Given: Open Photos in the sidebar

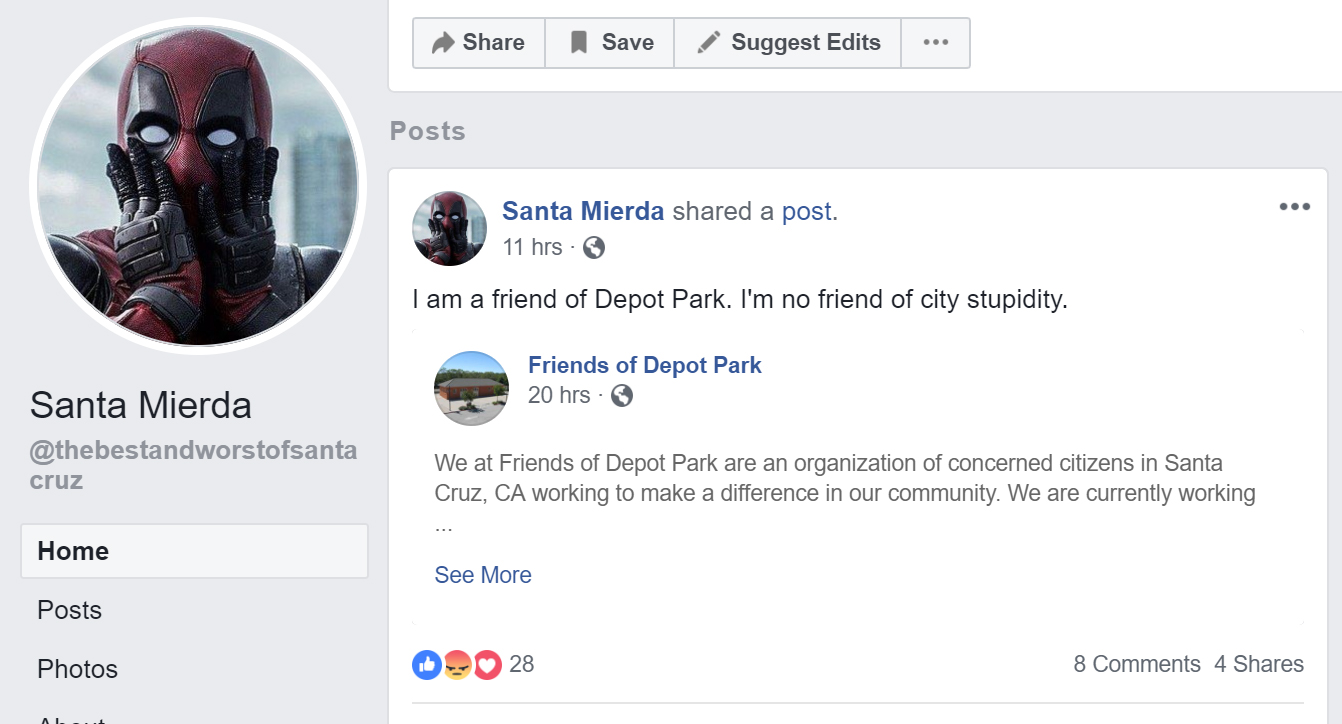Looking at the screenshot, I should (78, 669).
